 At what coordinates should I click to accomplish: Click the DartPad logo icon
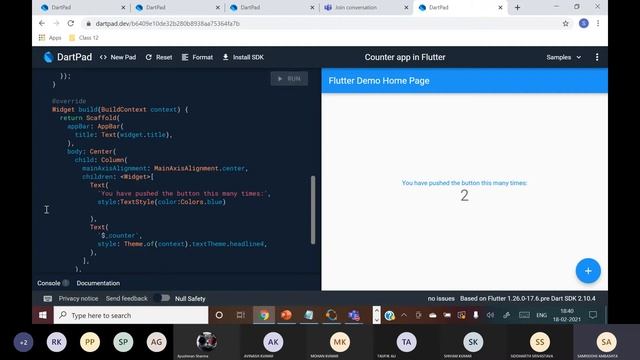(48, 57)
